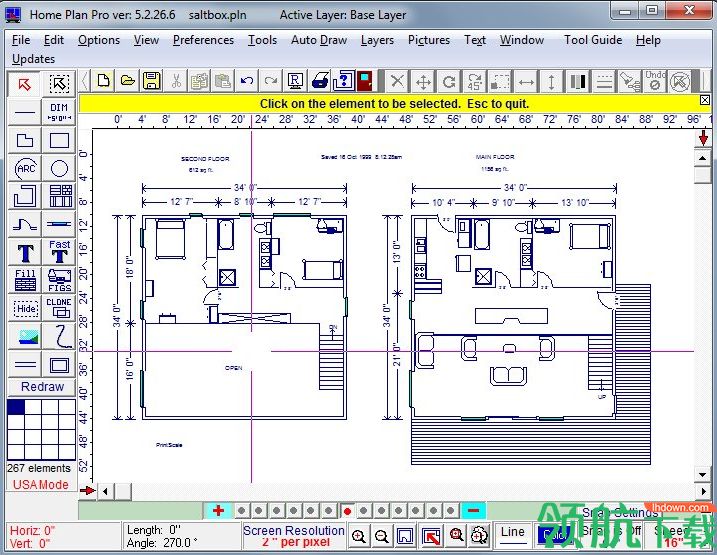This screenshot has width=717, height=555.
Task: Select the freehand curve tool
Action: (59, 336)
